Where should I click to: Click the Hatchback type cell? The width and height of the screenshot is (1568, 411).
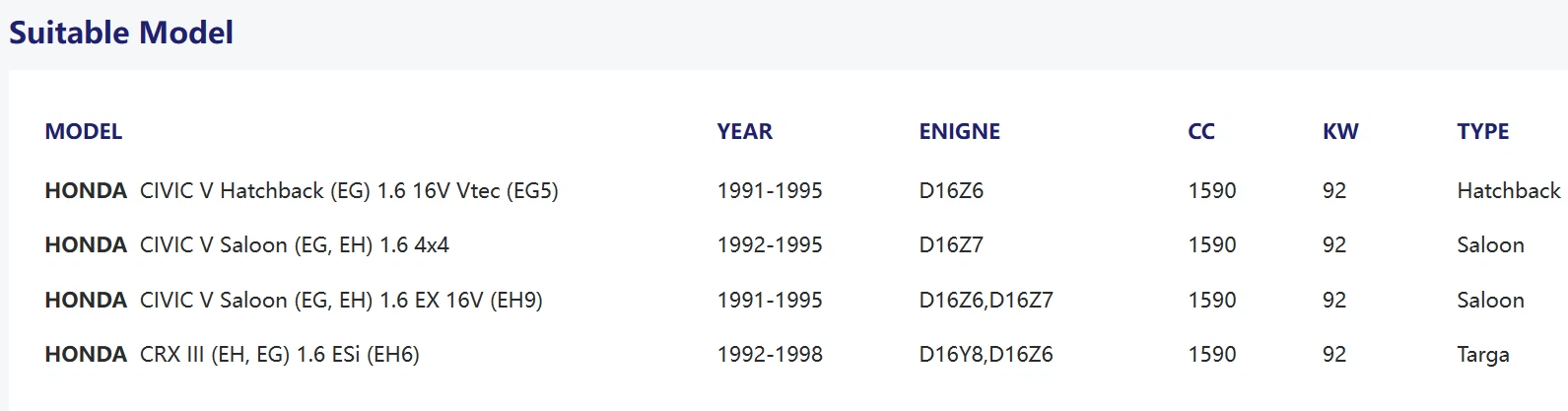point(1509,190)
